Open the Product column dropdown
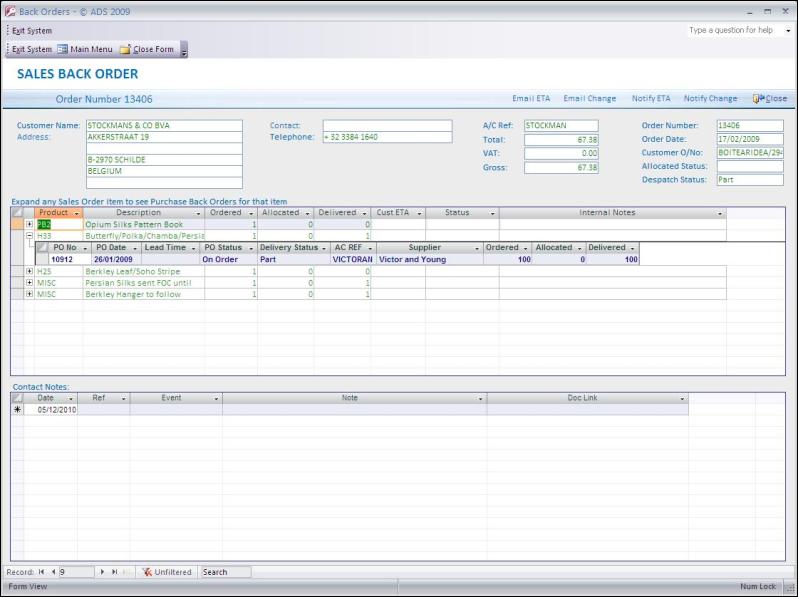This screenshot has height=597, width=798. pyautogui.click(x=77, y=213)
